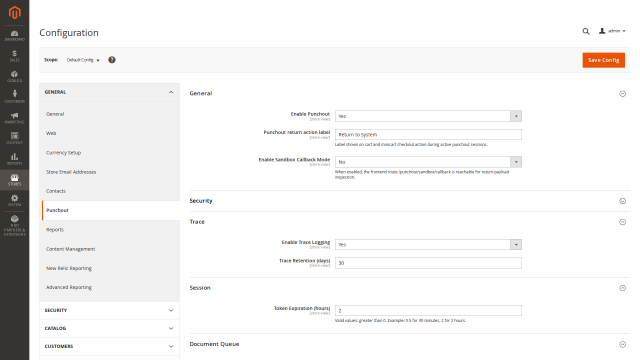
Task: Open the Content sidebar menu
Action: coord(14,138)
